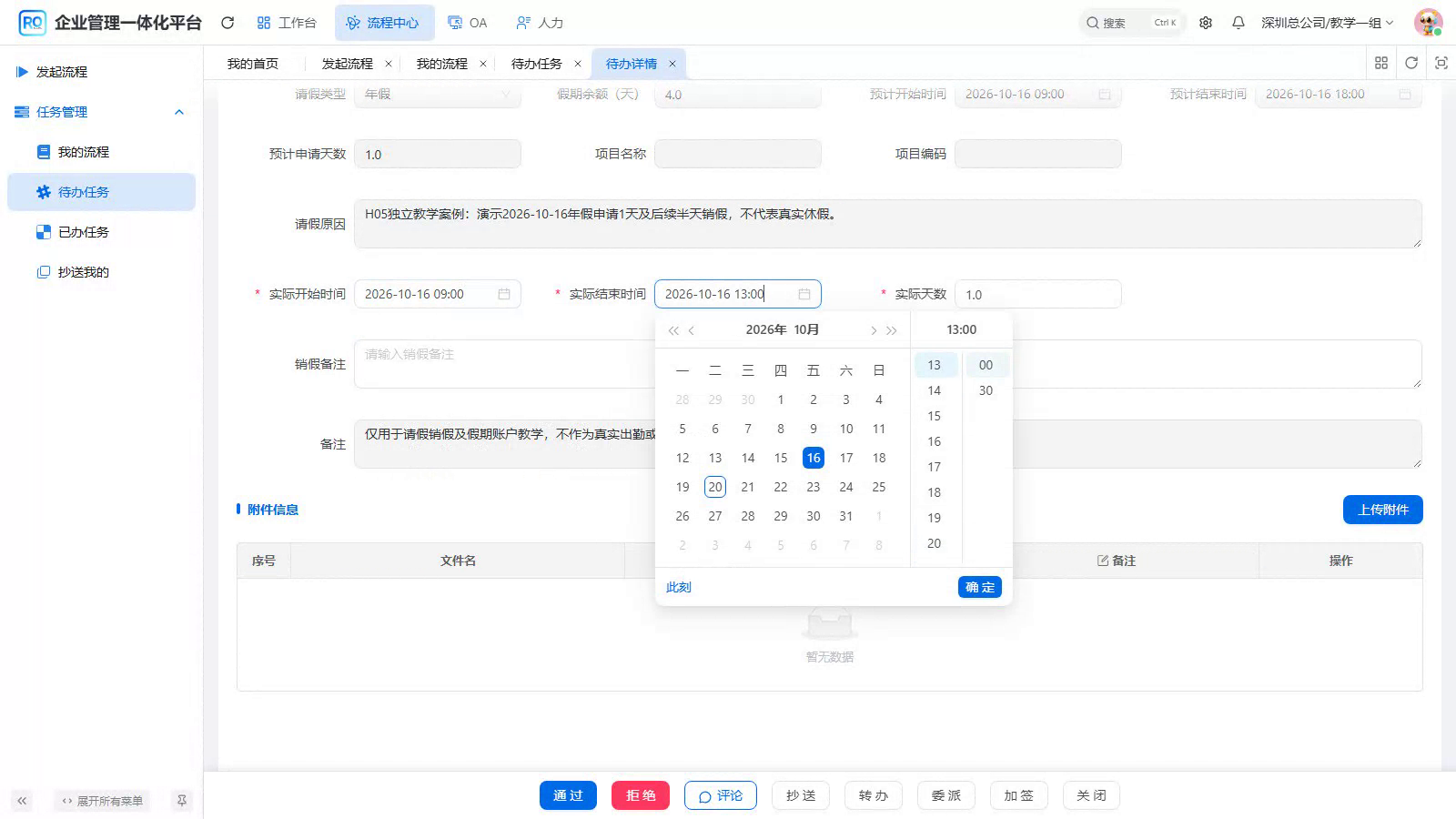Collapse sidebar with double-arrow icon
The height and width of the screenshot is (819, 1456).
click(22, 801)
